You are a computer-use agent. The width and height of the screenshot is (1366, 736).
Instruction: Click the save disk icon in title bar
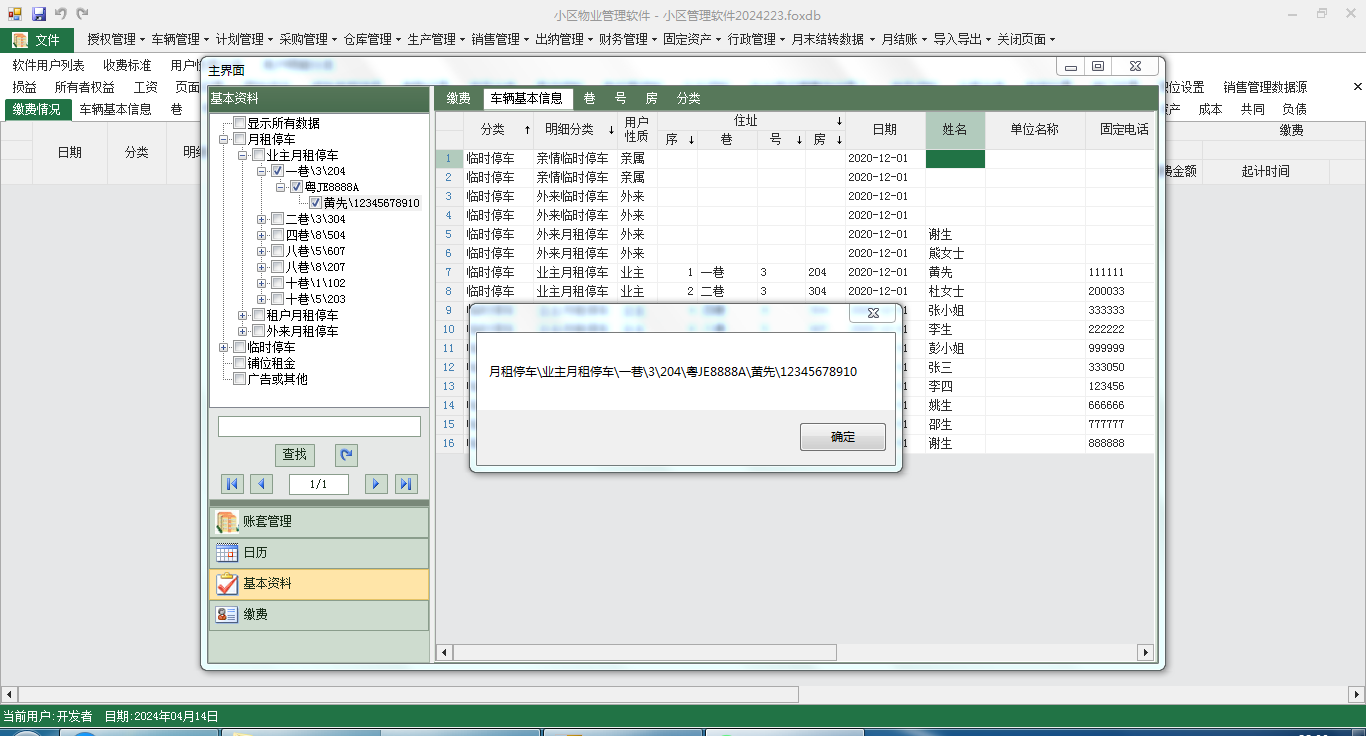(x=39, y=14)
